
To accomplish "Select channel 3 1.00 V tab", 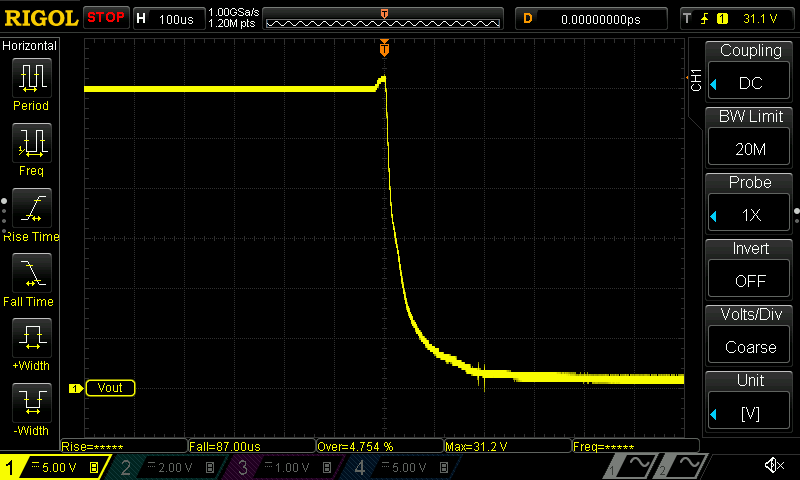I will coord(286,467).
